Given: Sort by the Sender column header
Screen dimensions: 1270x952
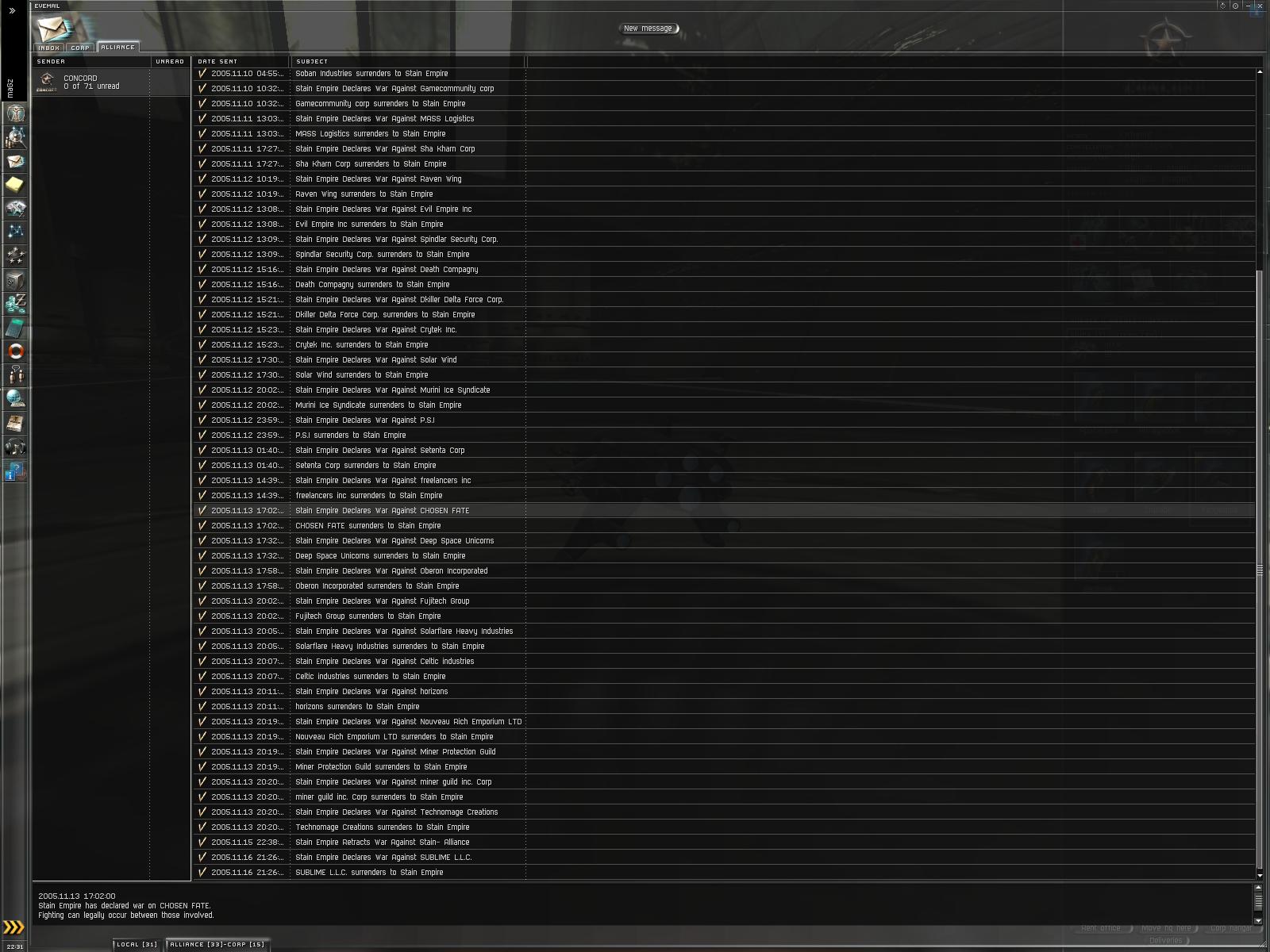Looking at the screenshot, I should [91, 61].
